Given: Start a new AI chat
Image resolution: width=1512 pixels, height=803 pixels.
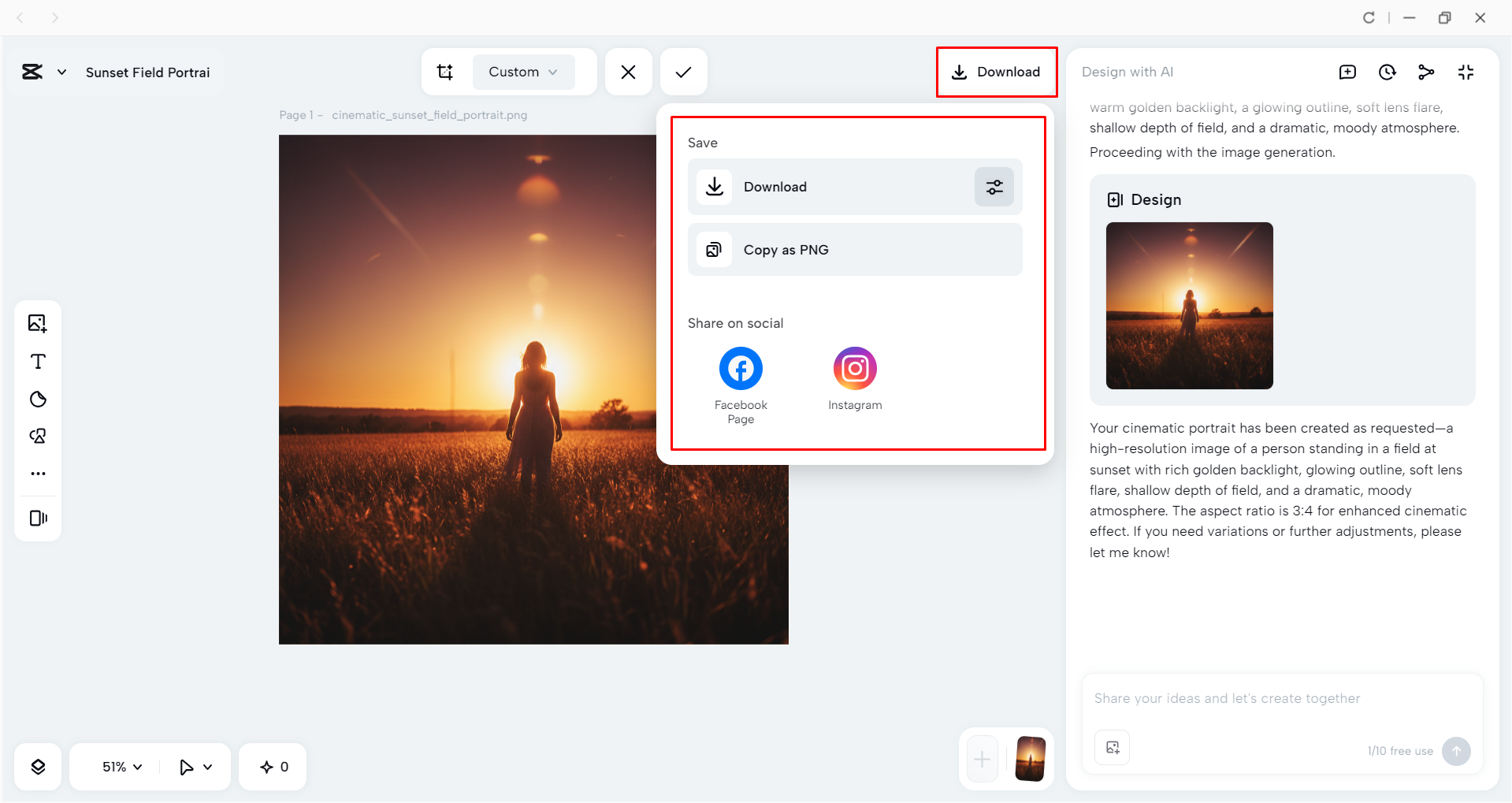Looking at the screenshot, I should pyautogui.click(x=1347, y=72).
